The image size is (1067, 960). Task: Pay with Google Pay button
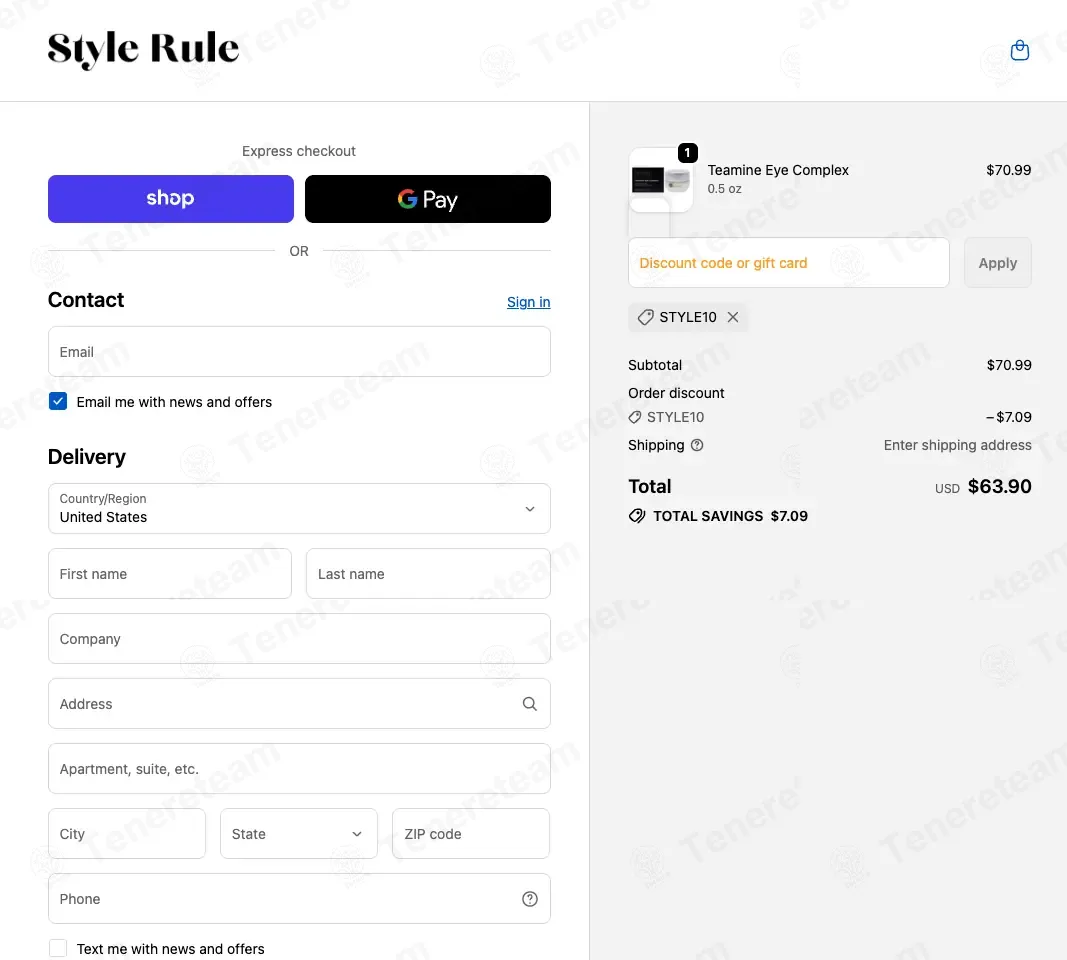[x=427, y=199]
